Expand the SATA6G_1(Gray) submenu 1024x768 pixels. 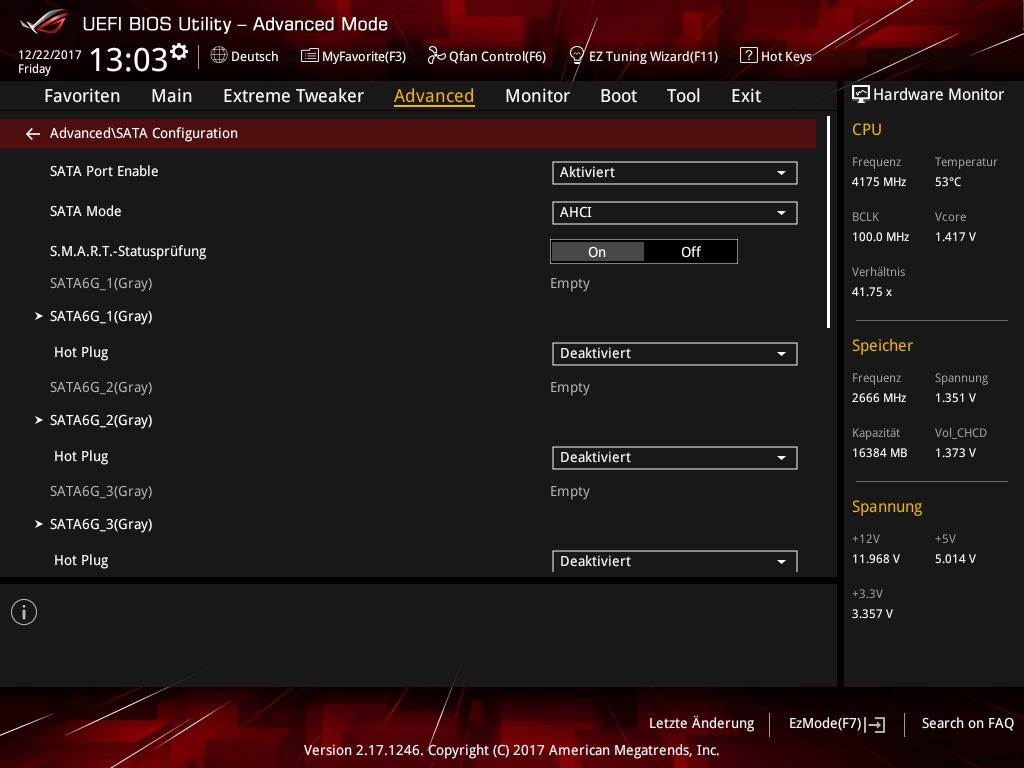(101, 316)
